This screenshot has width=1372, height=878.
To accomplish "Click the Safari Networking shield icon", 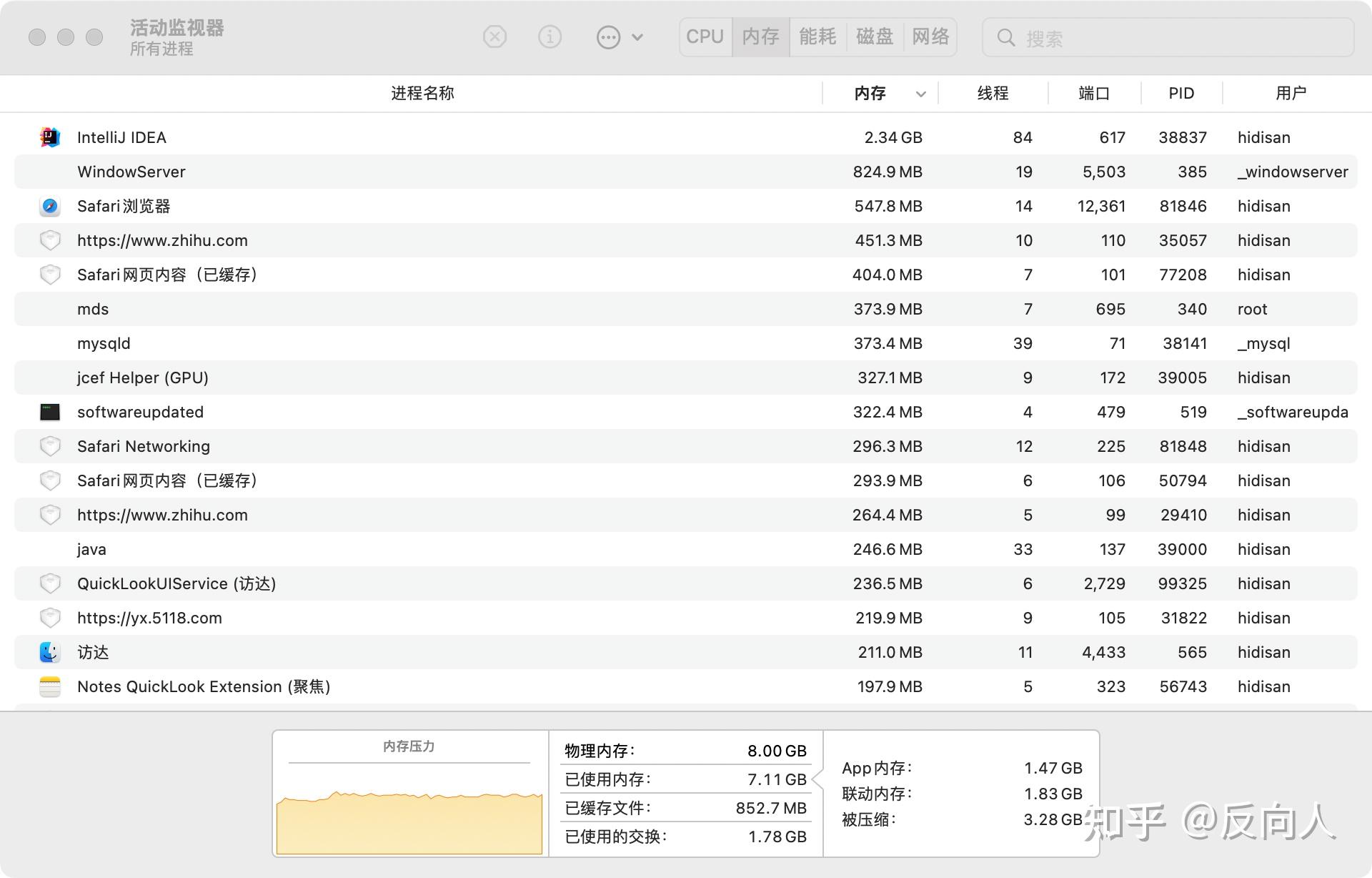I will click(50, 445).
